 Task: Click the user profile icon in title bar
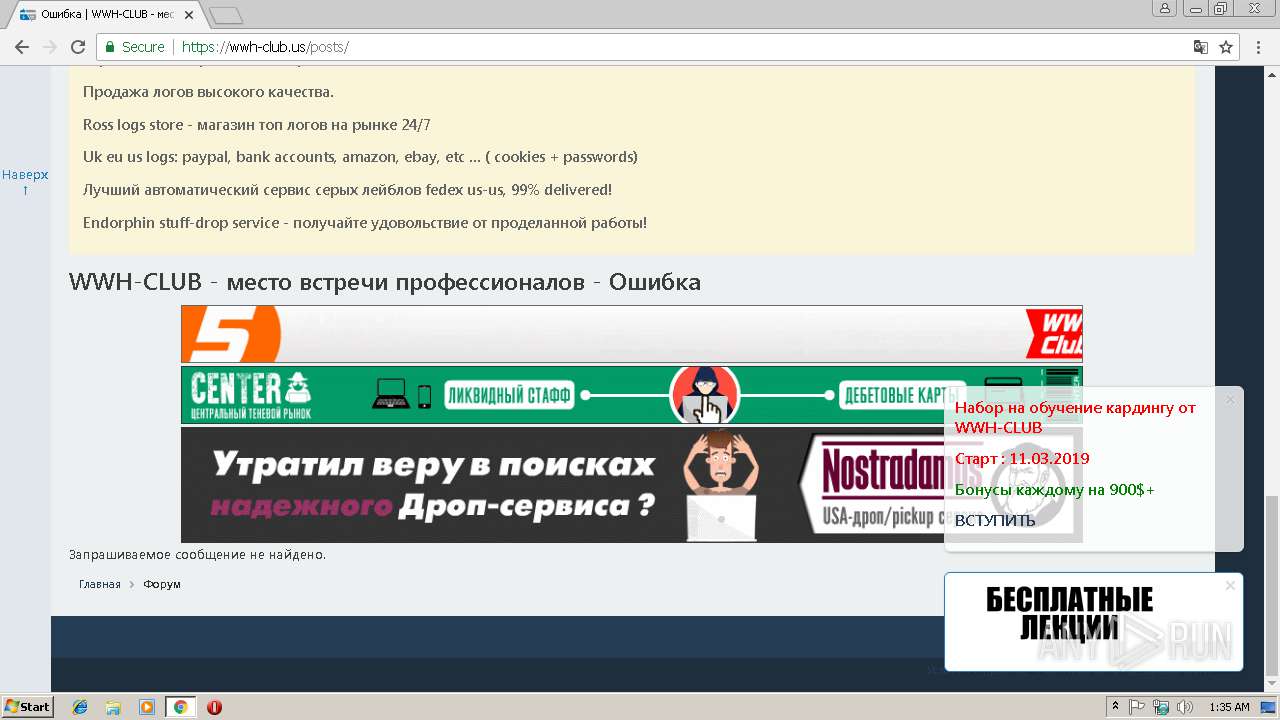[x=1164, y=9]
